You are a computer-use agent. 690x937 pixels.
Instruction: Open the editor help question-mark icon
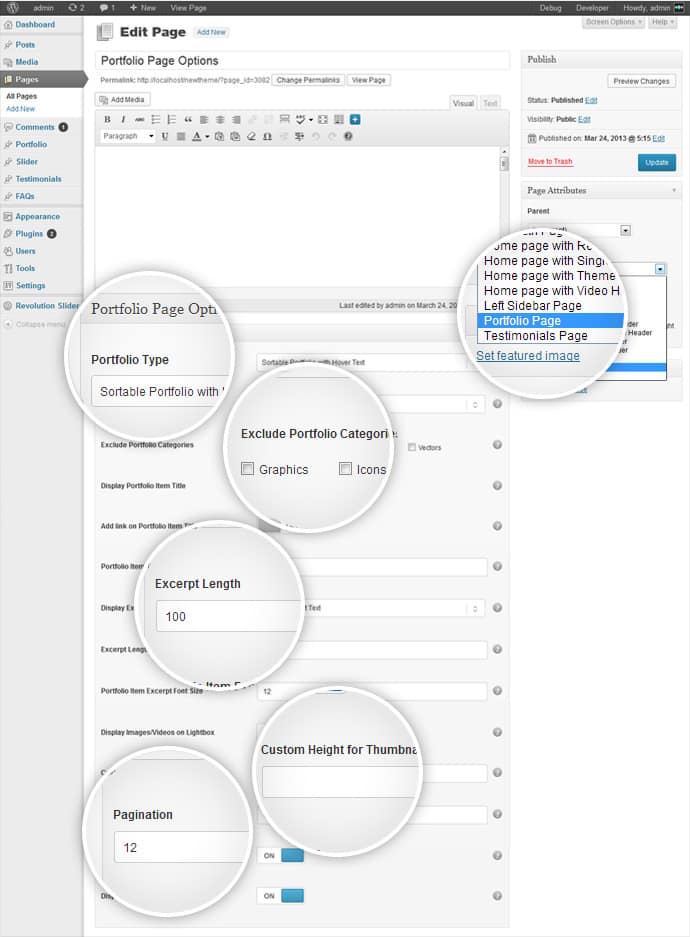point(348,137)
